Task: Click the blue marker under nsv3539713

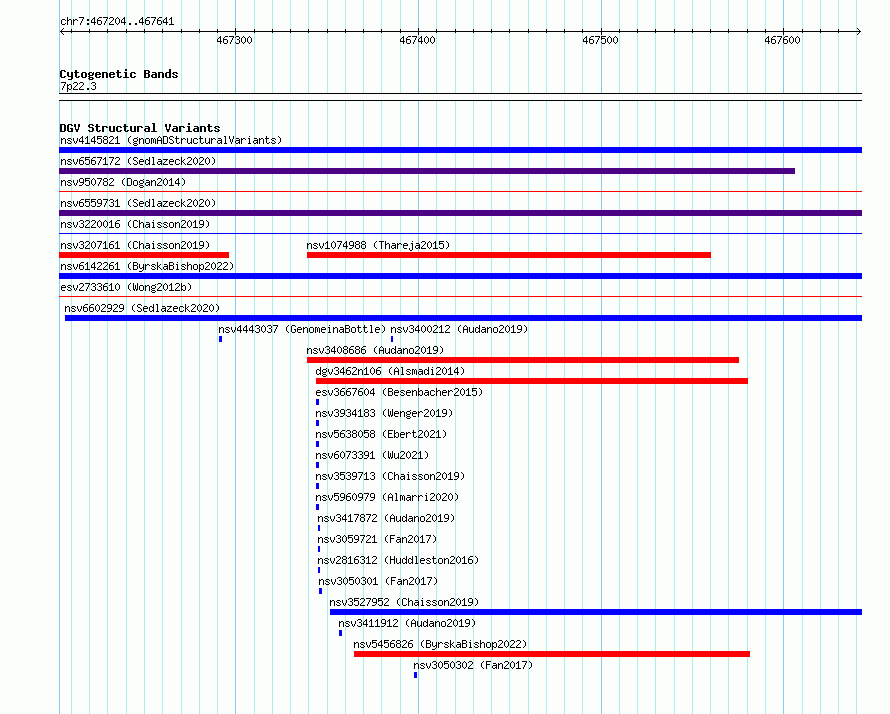Action: pyautogui.click(x=317, y=486)
